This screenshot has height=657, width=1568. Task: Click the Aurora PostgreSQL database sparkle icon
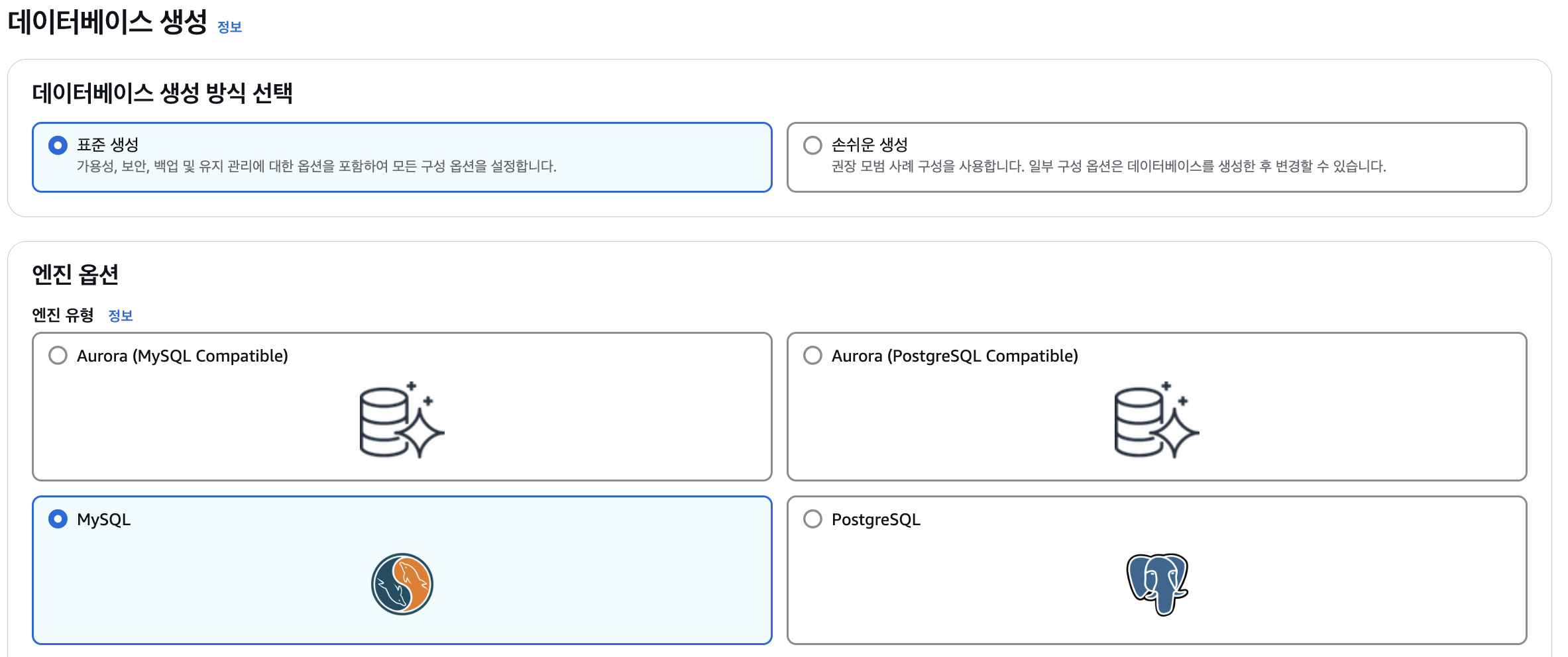coord(1156,420)
